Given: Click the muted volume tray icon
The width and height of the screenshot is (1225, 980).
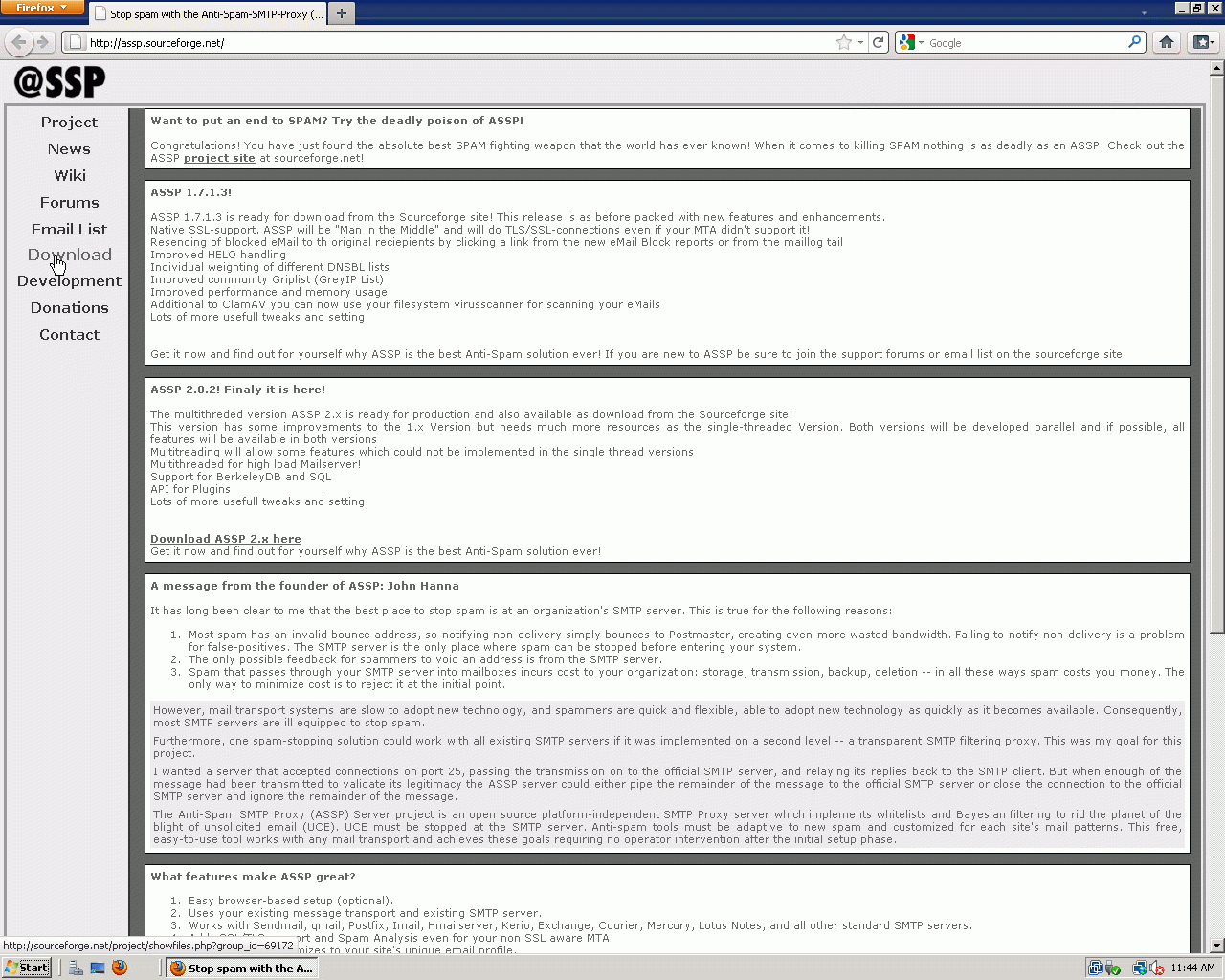Looking at the screenshot, I should (x=1156, y=968).
